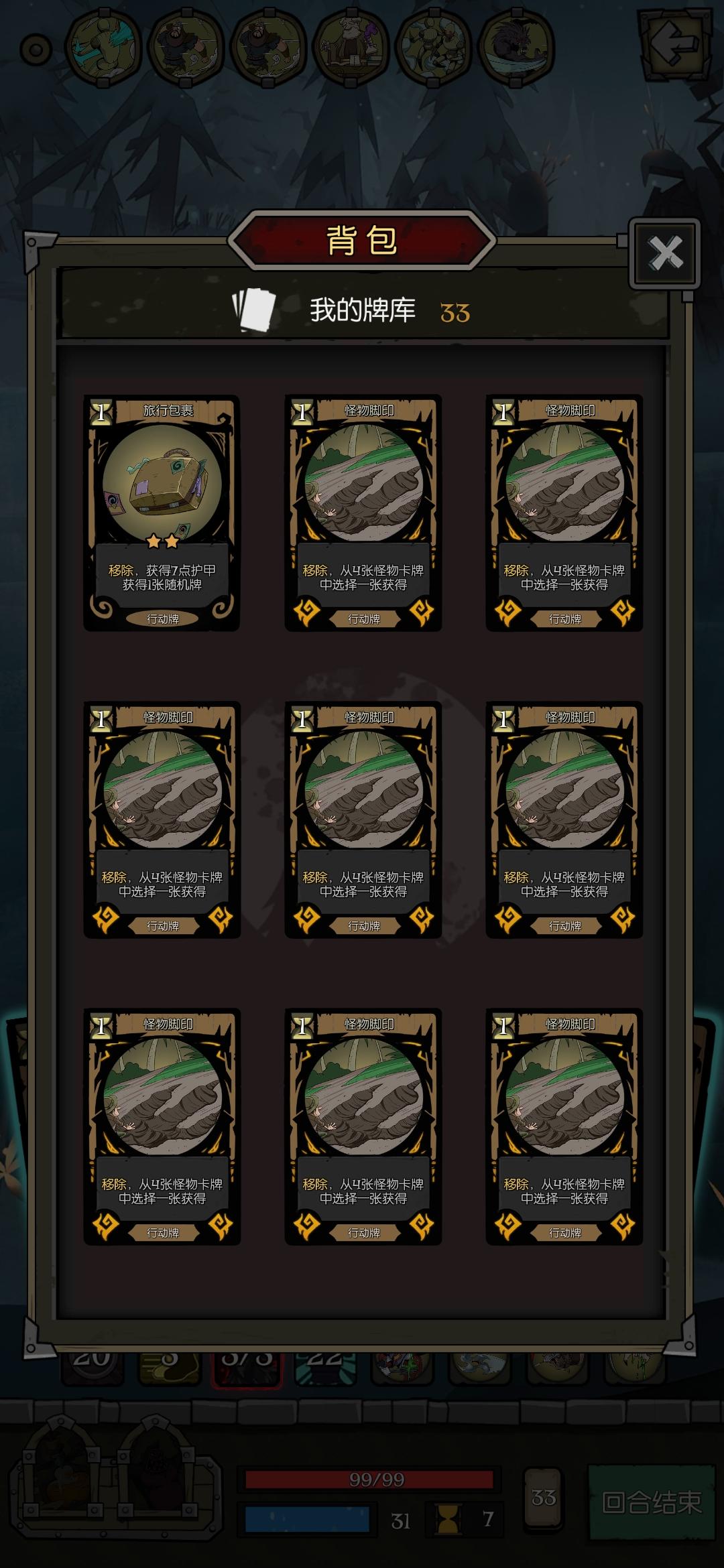Click the white card deck icon beside 我的牌库
This screenshot has height=1568, width=724.
coord(254,310)
